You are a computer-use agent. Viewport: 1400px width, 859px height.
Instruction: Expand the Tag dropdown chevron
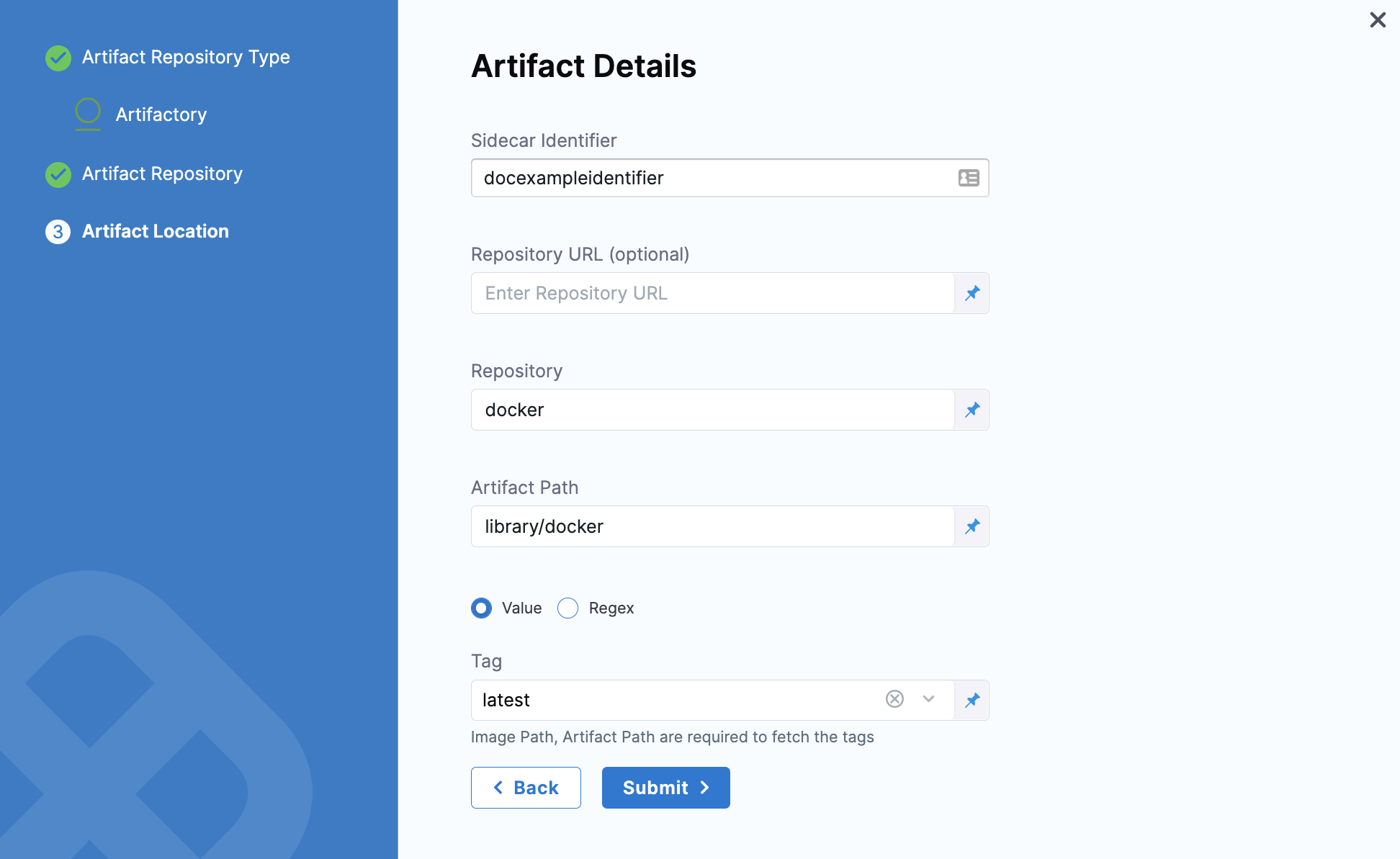pyautogui.click(x=928, y=699)
